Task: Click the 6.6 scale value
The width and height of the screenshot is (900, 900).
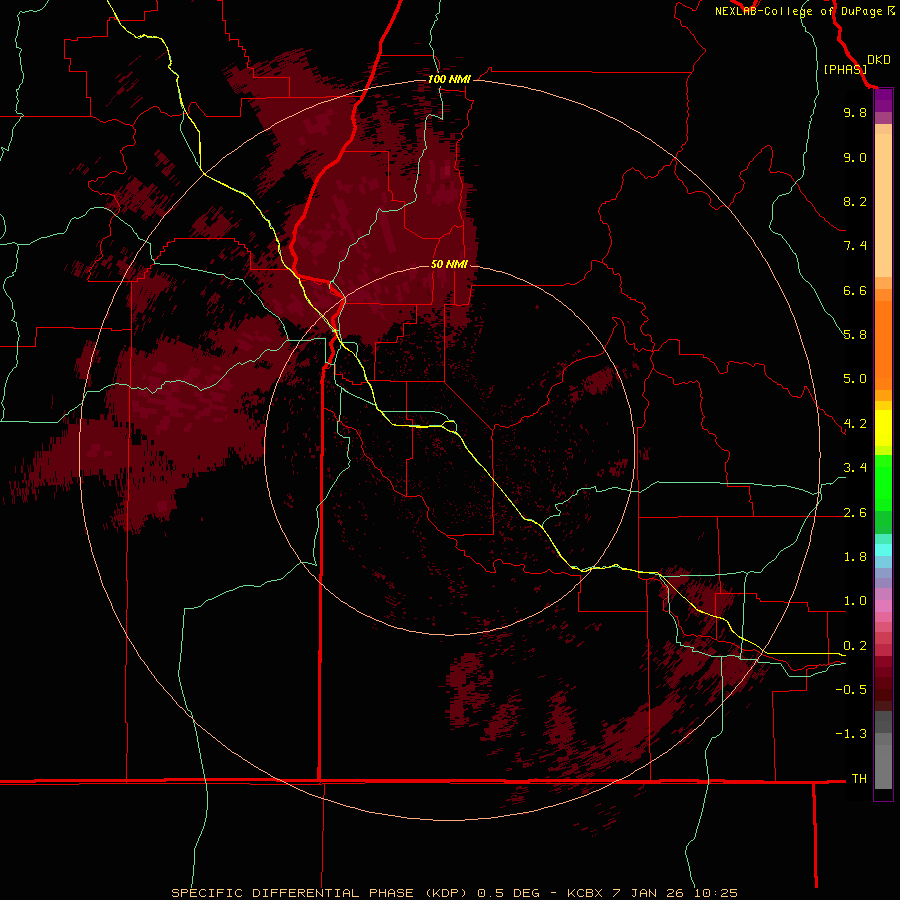Action: 855,290
